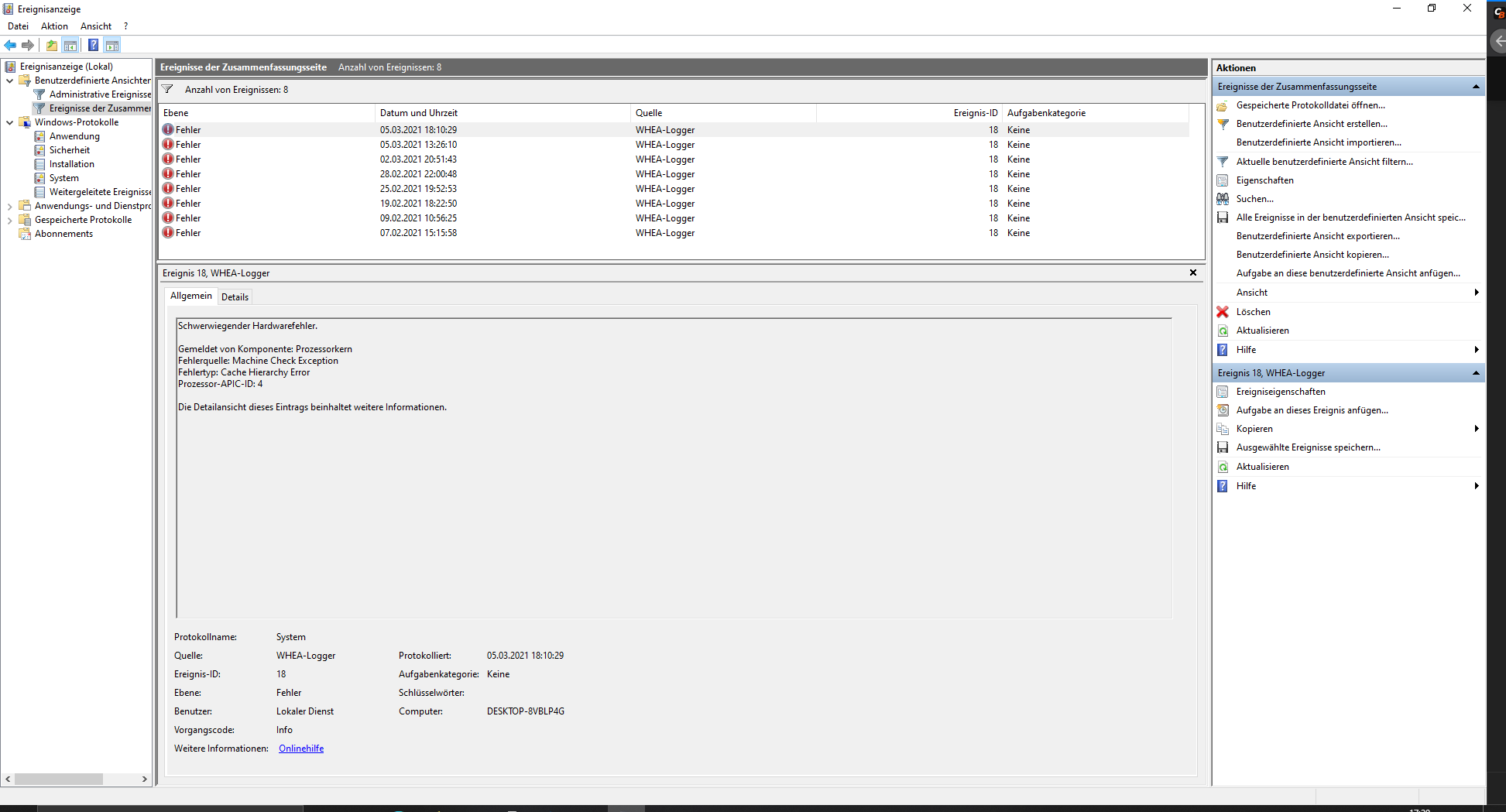Image resolution: width=1506 pixels, height=812 pixels.
Task: Collapse the Ereignisse der Zusammenfassungsseite actions section
Action: (1476, 87)
